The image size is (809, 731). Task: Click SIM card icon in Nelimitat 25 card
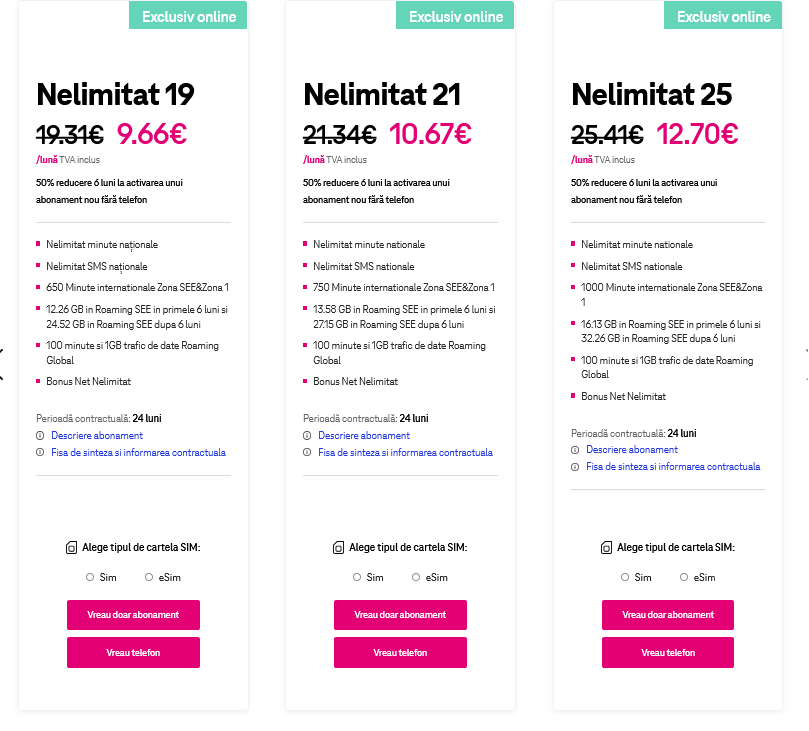click(606, 548)
